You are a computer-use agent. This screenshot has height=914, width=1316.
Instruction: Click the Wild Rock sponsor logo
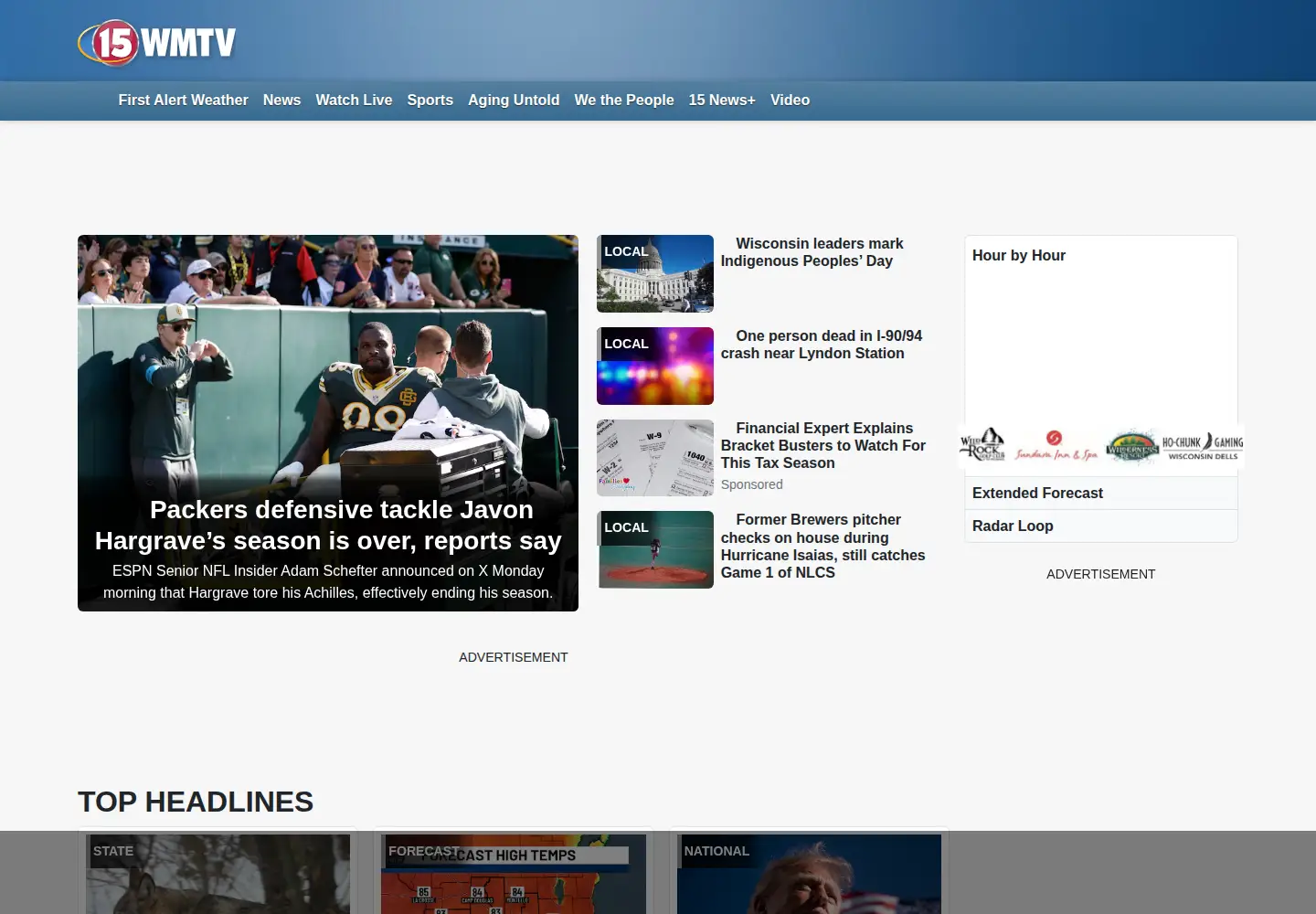pyautogui.click(x=982, y=445)
